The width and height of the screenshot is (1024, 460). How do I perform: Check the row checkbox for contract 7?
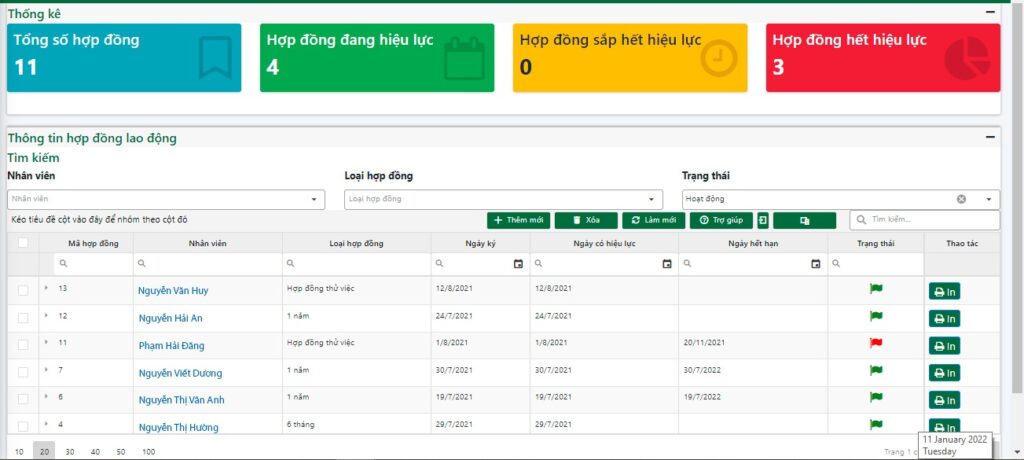pyautogui.click(x=23, y=372)
